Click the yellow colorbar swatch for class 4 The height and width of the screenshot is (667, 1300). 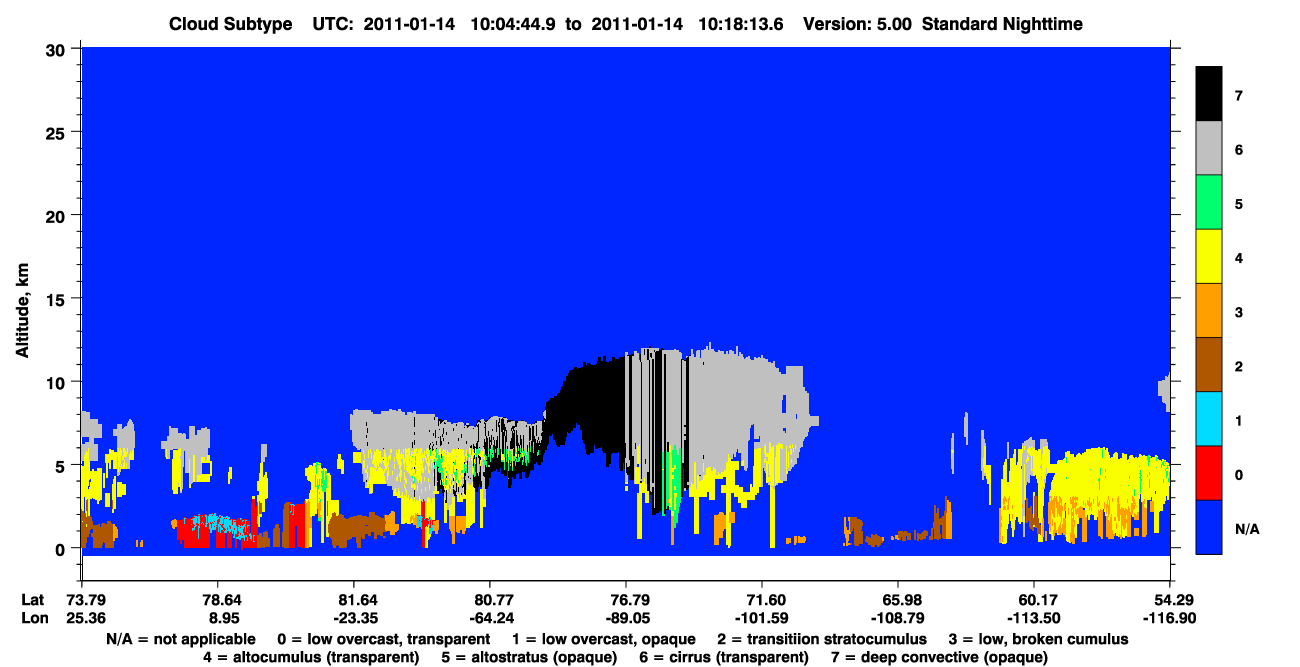pos(1209,256)
